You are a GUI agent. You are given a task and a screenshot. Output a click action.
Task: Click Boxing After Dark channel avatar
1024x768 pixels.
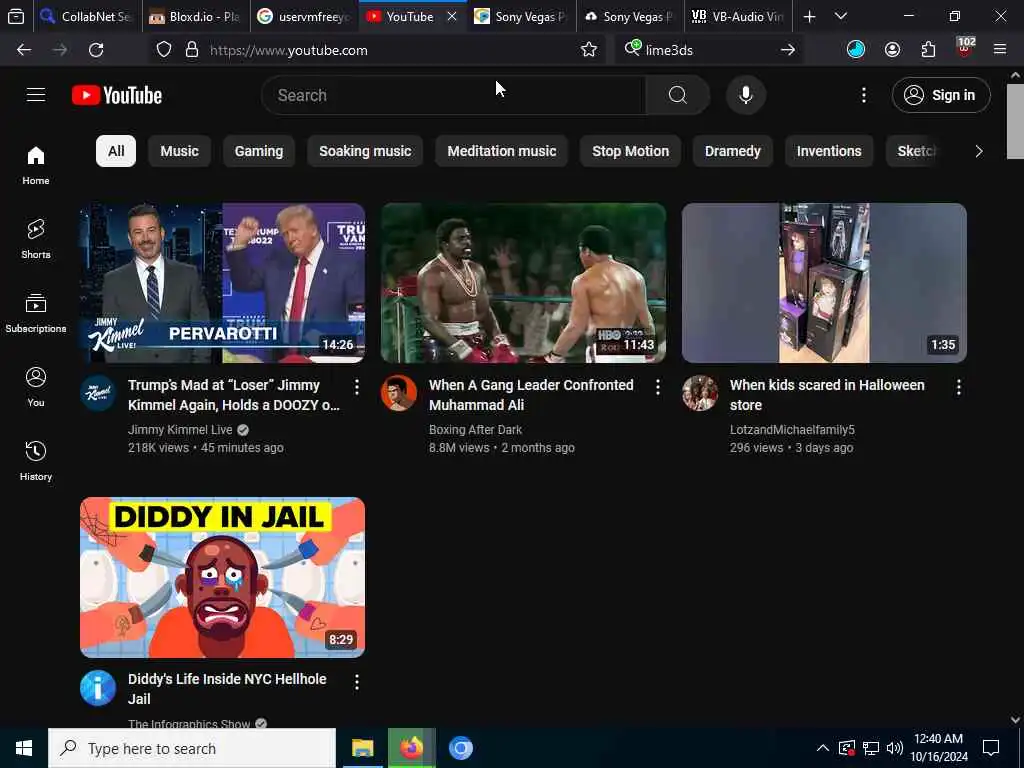(399, 393)
